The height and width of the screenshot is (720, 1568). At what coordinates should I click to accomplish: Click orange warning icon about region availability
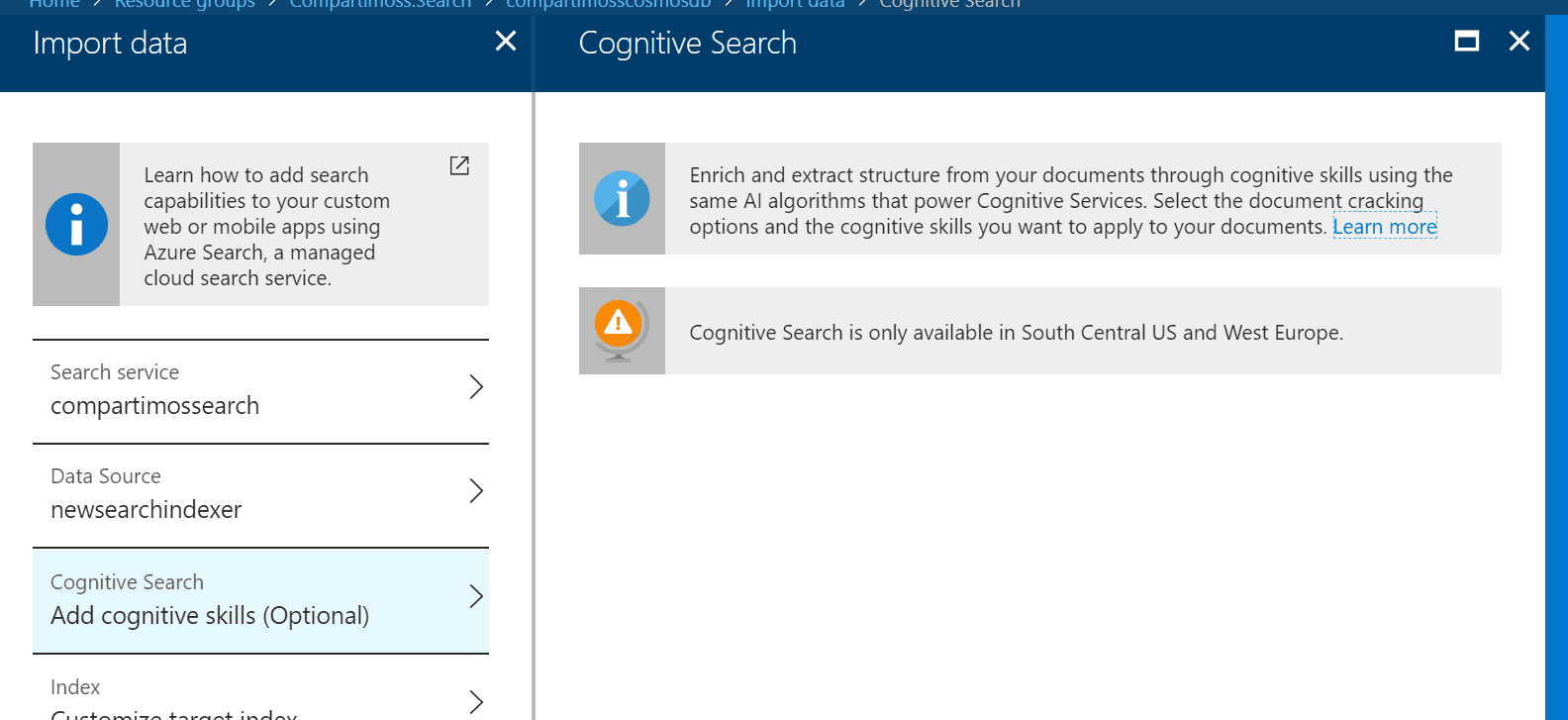click(619, 322)
